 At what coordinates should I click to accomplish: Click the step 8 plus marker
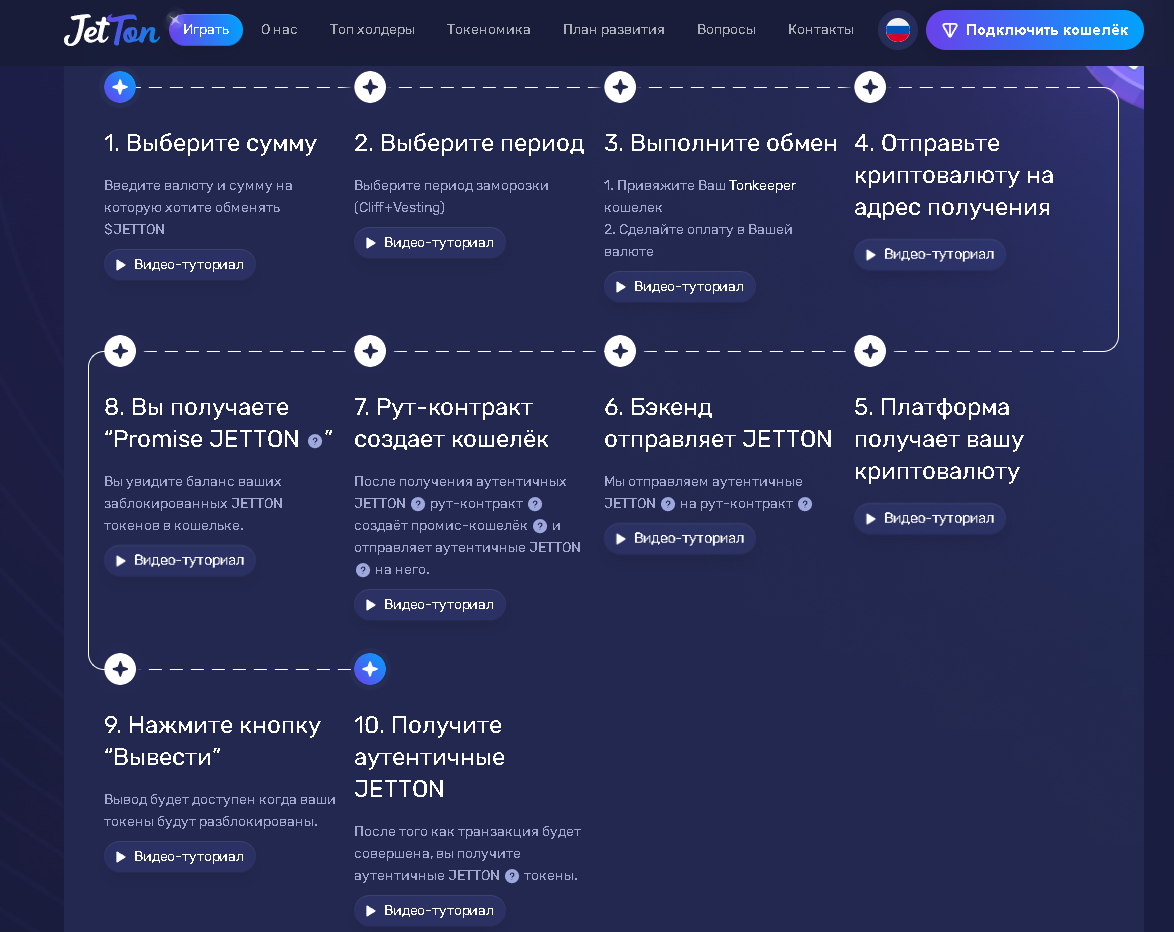point(120,351)
